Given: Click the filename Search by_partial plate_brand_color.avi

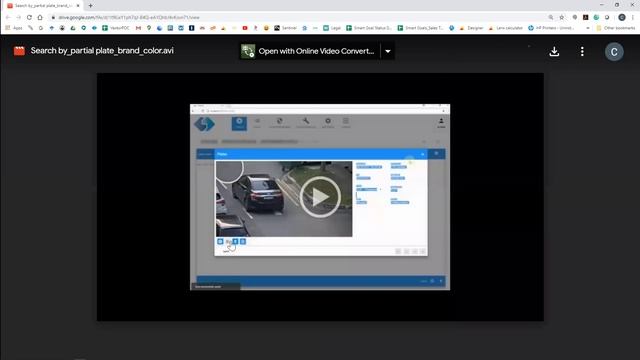Looking at the screenshot, I should point(102,51).
